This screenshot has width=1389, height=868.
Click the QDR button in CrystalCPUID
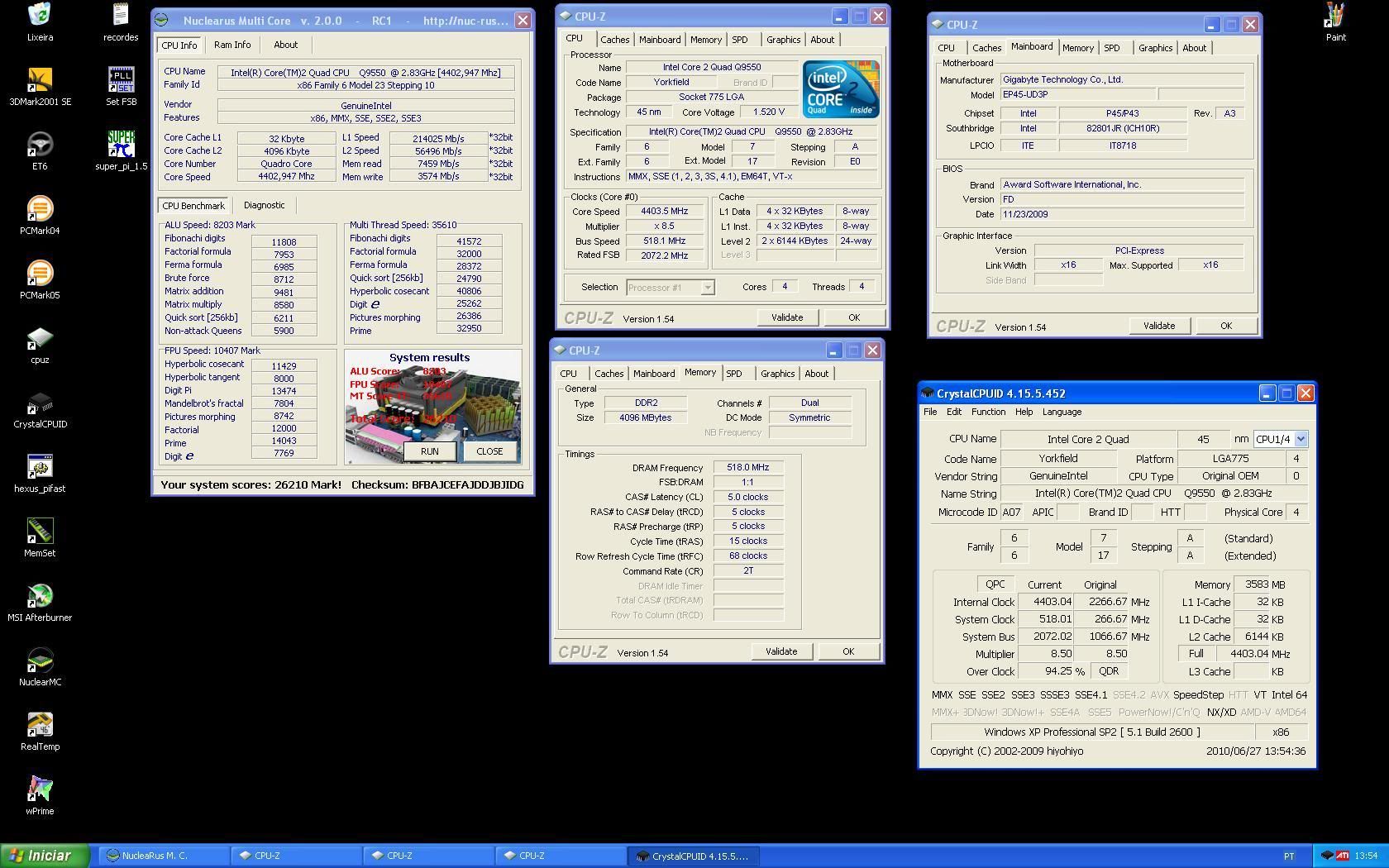pyautogui.click(x=1109, y=671)
